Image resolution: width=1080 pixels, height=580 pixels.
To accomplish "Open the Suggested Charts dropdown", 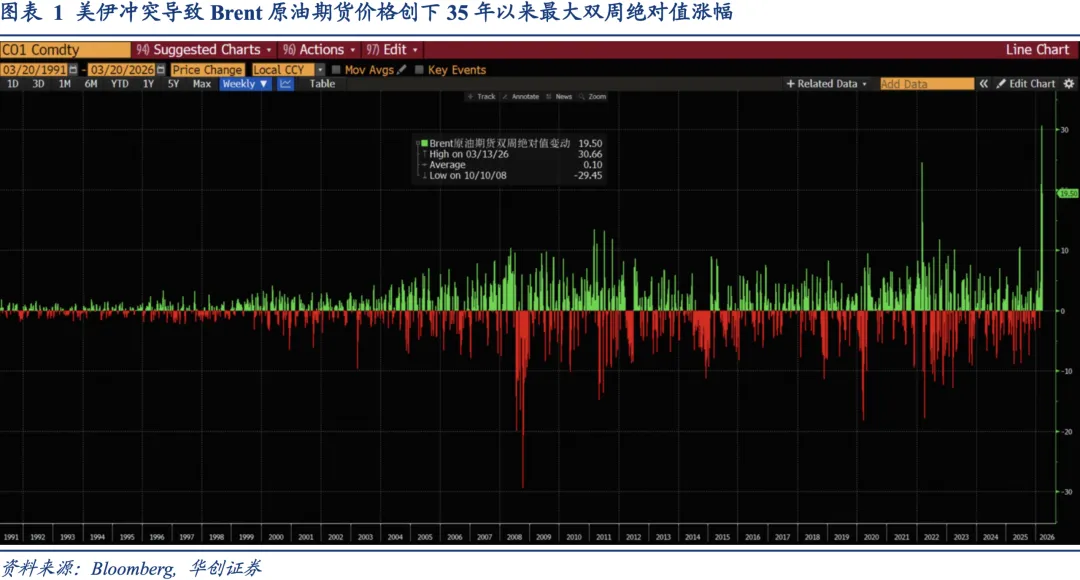I will (204, 50).
